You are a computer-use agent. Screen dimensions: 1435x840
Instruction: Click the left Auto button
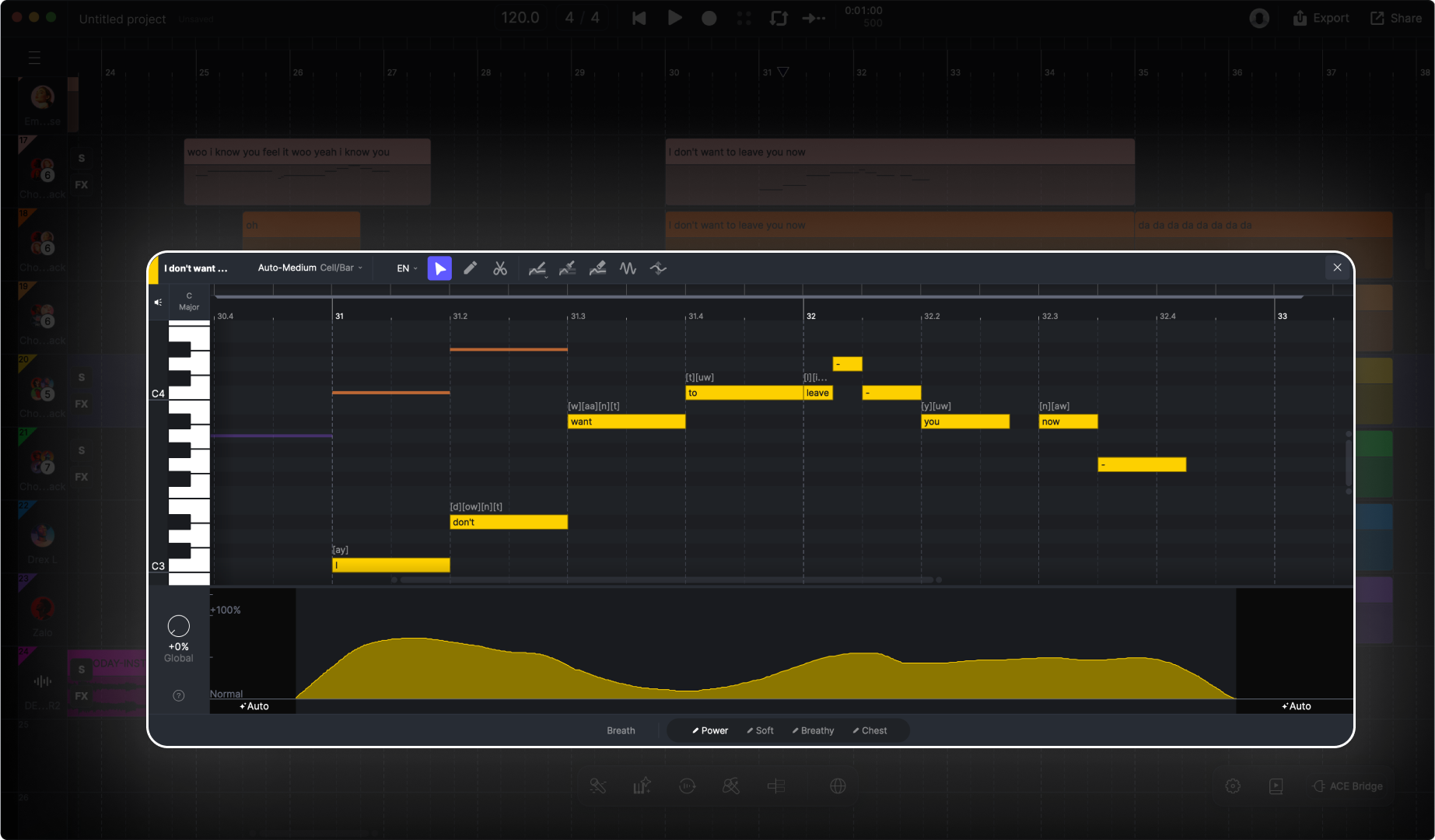pos(254,706)
